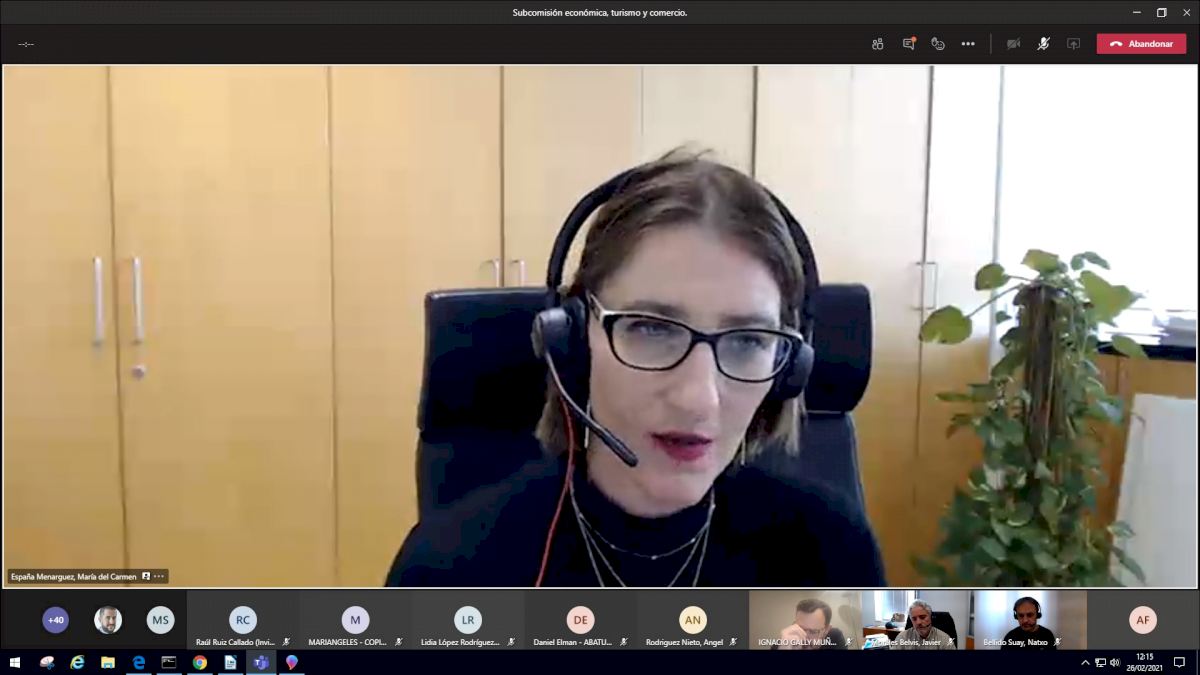This screenshot has height=675, width=1200.
Task: Select Raúl Ruiz Callado participant tile
Action: (243, 621)
